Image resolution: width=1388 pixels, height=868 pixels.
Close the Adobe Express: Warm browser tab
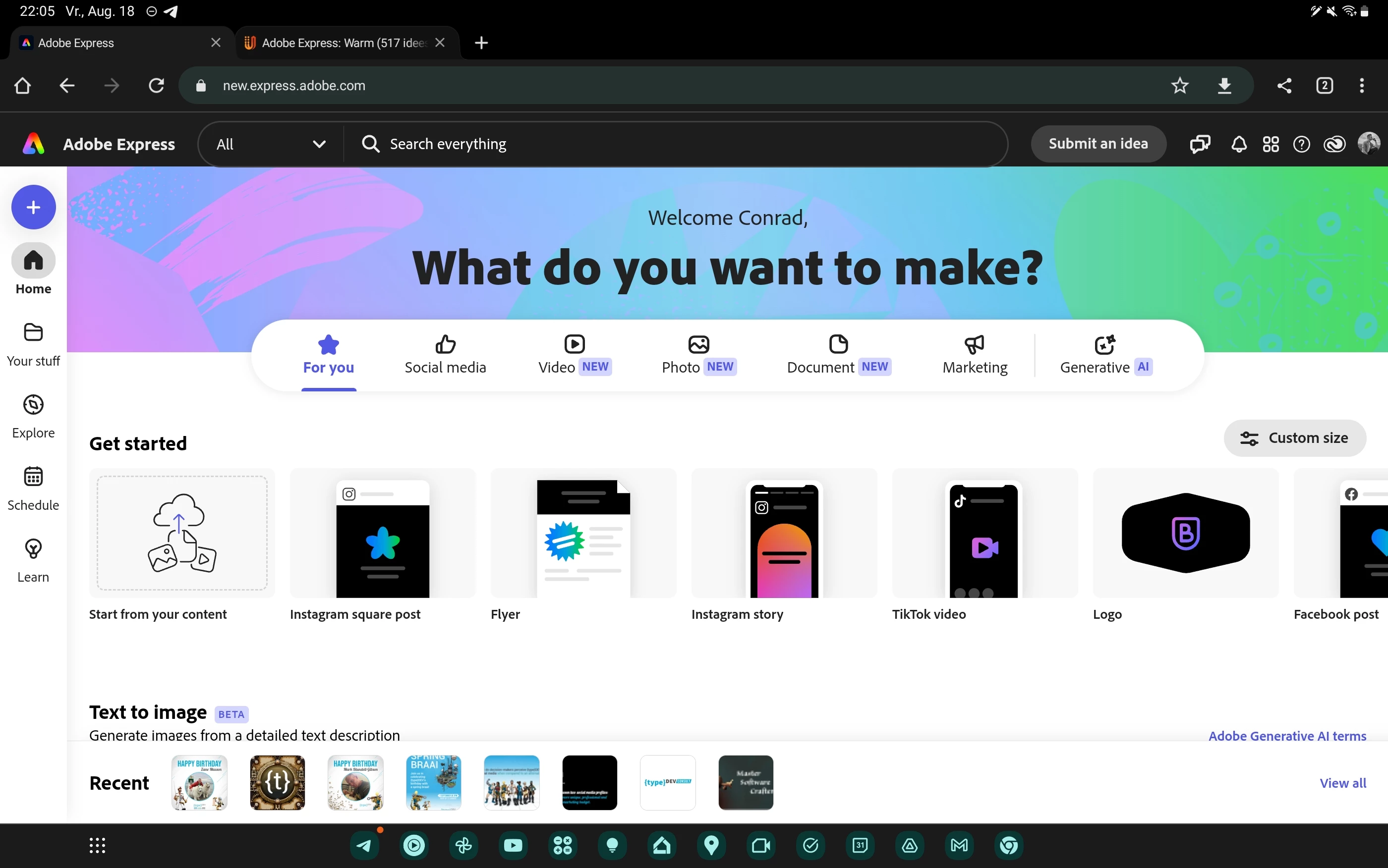point(440,43)
